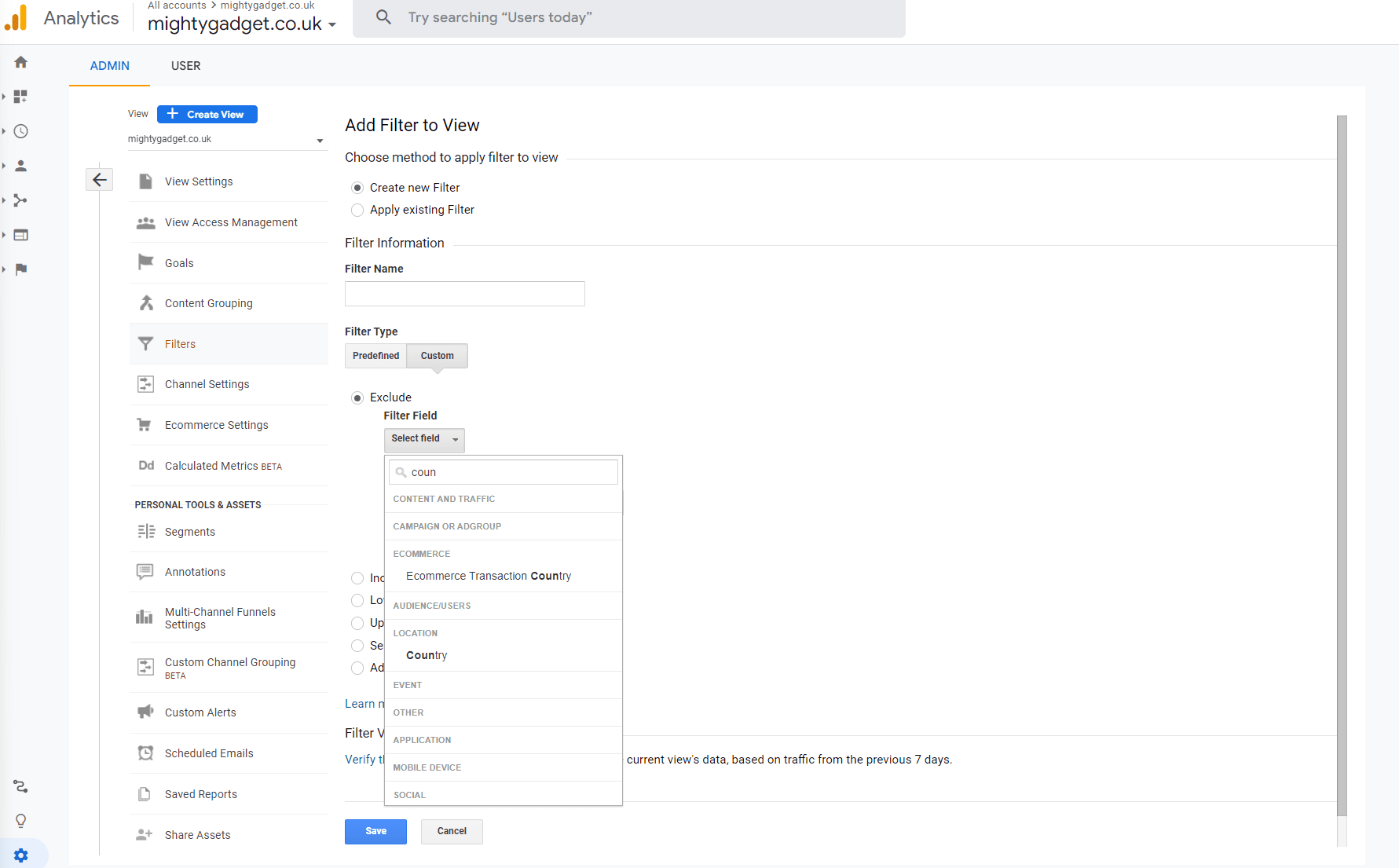Select the Create new Filter radio button

[357, 188]
